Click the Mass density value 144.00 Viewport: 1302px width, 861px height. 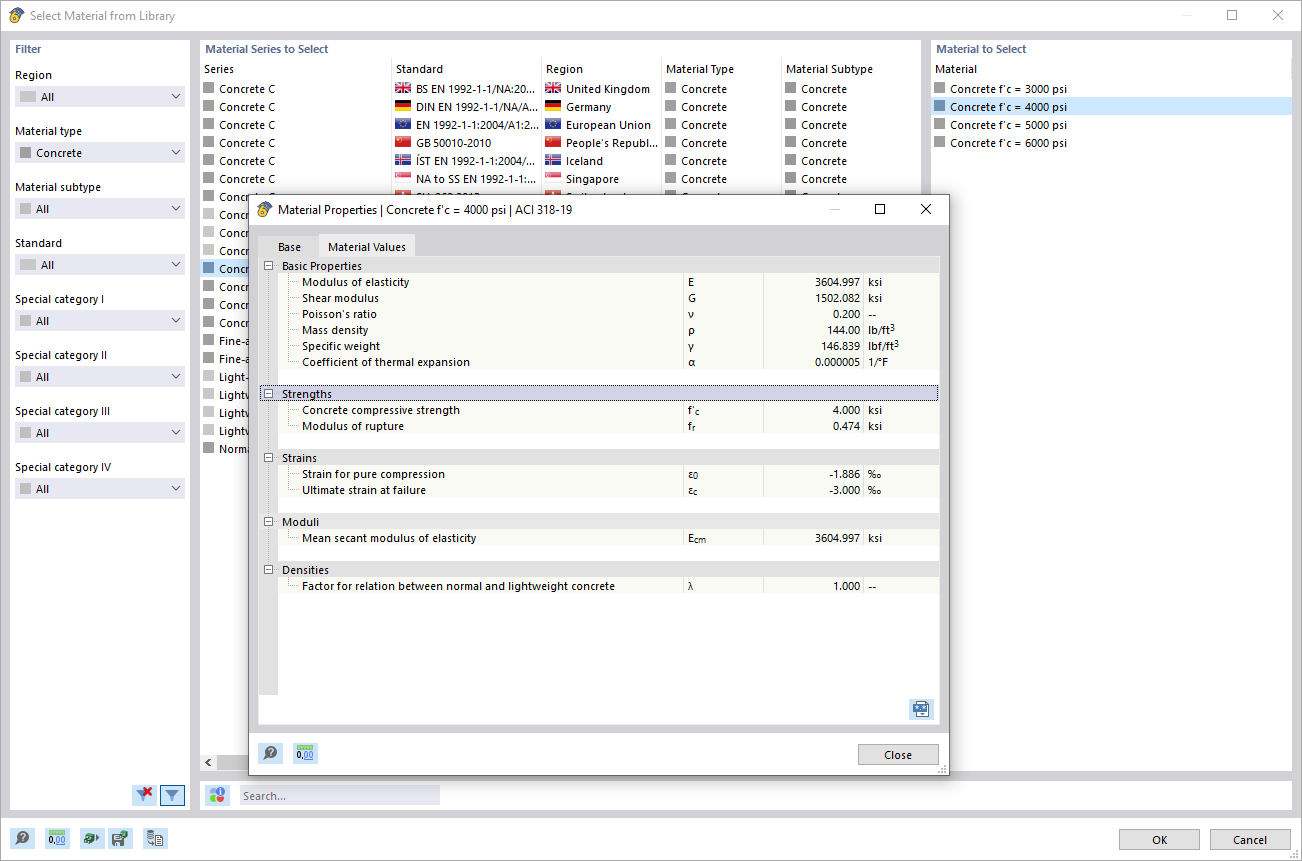point(843,330)
